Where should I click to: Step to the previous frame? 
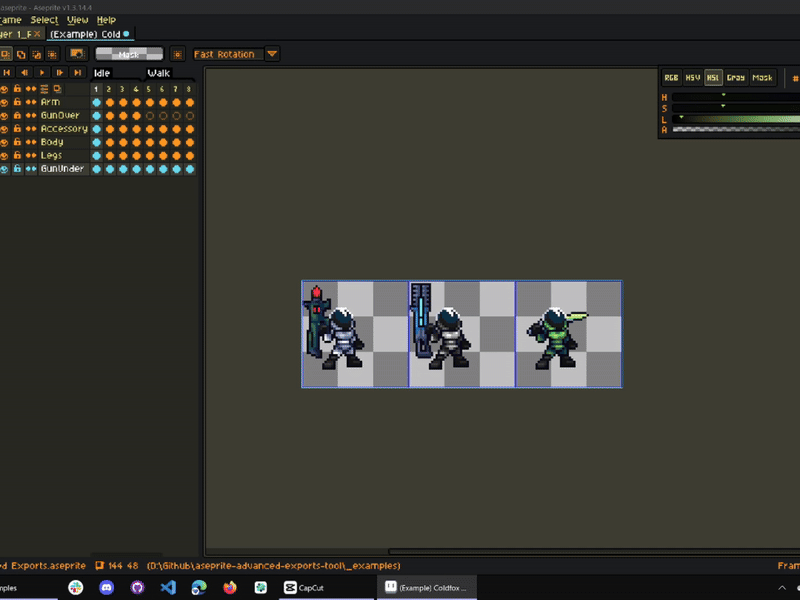coord(24,73)
